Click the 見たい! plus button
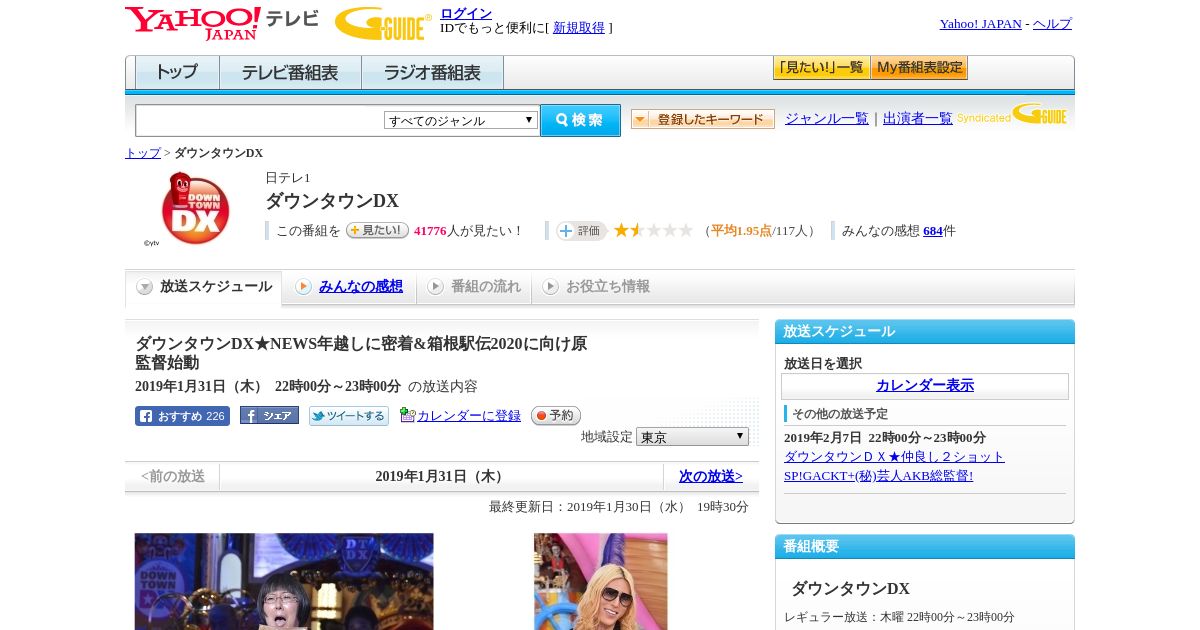Viewport: 1200px width, 630px height. (x=377, y=230)
